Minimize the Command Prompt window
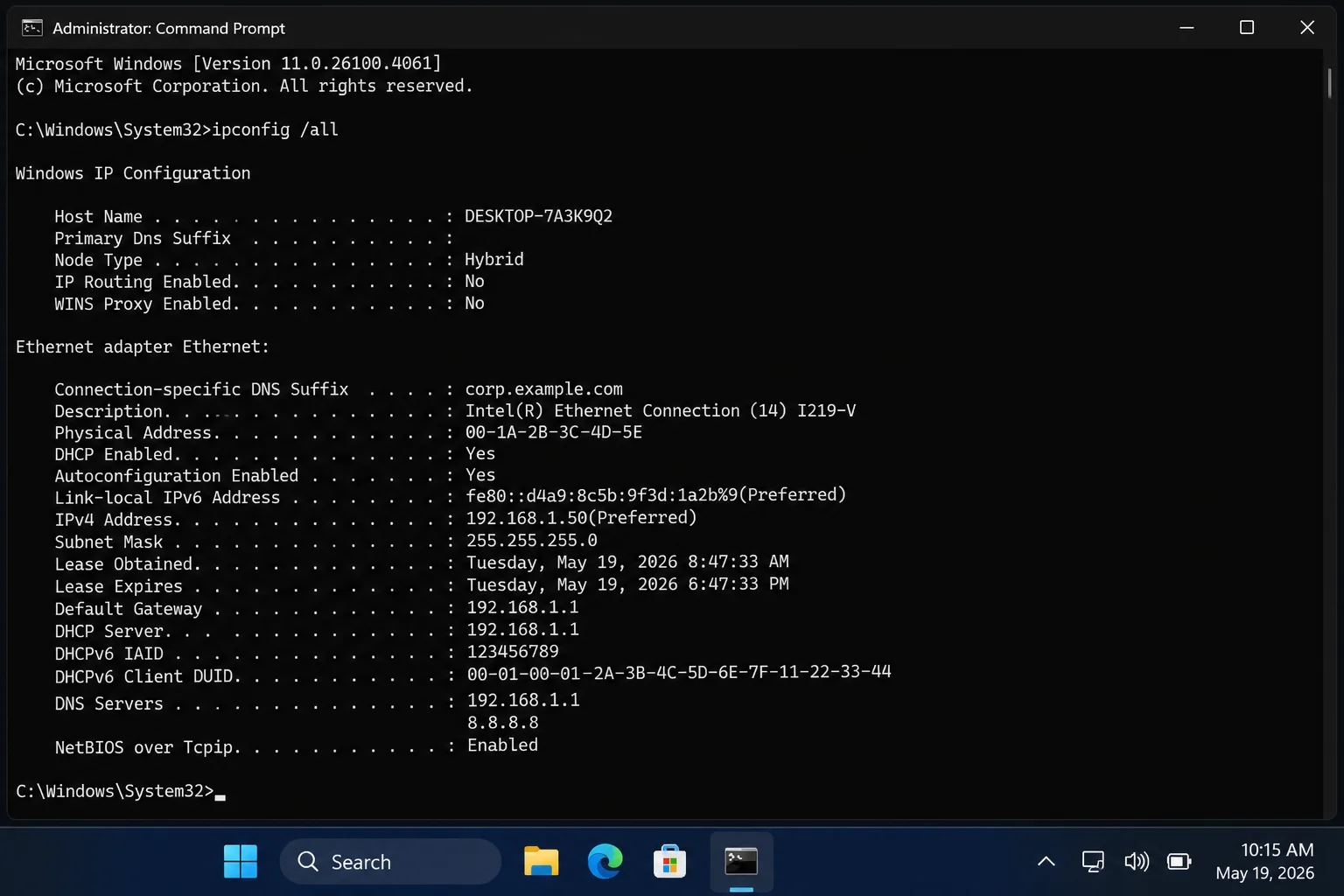This screenshot has height=896, width=1344. tap(1186, 28)
